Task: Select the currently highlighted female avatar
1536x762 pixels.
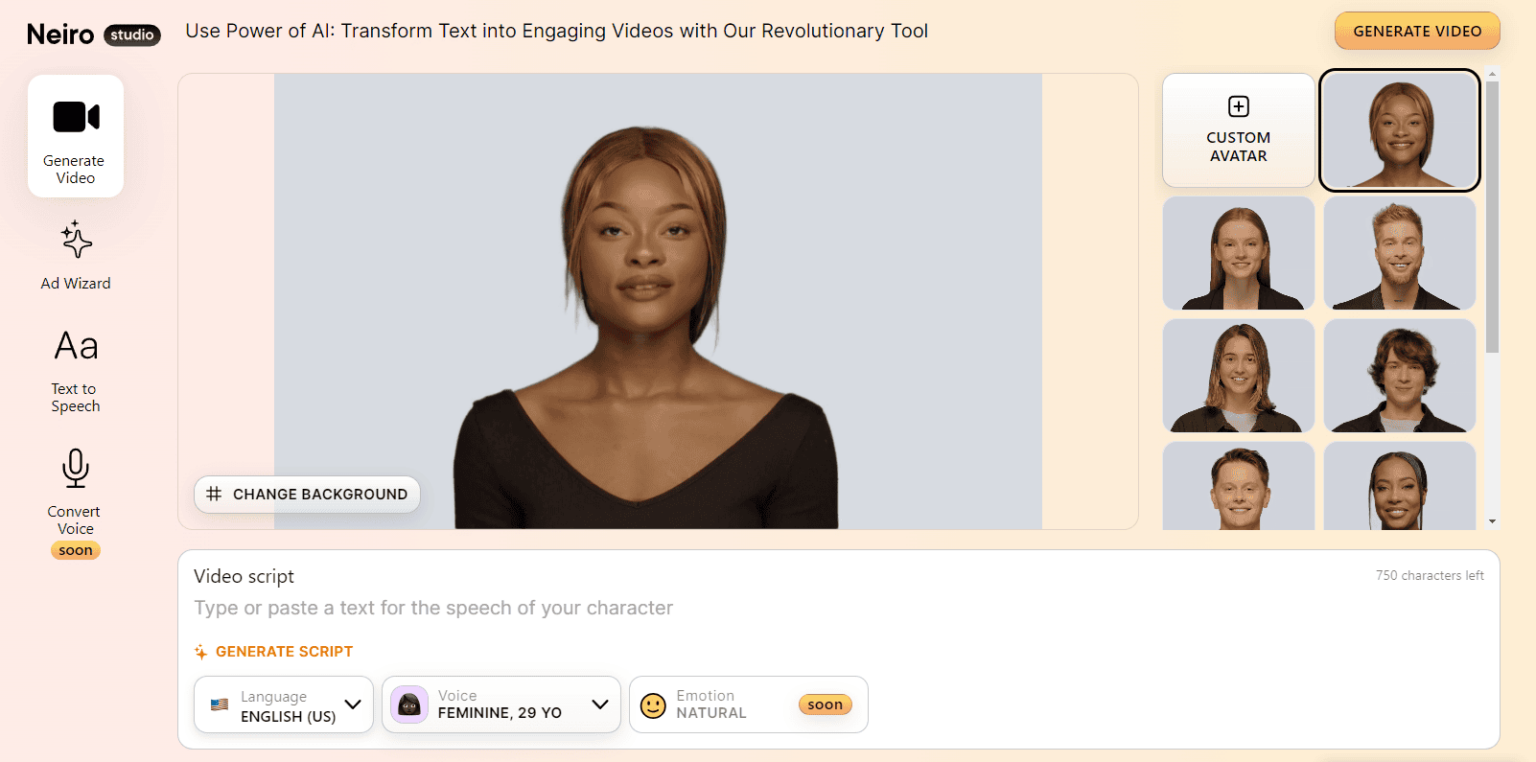Action: (x=1399, y=130)
